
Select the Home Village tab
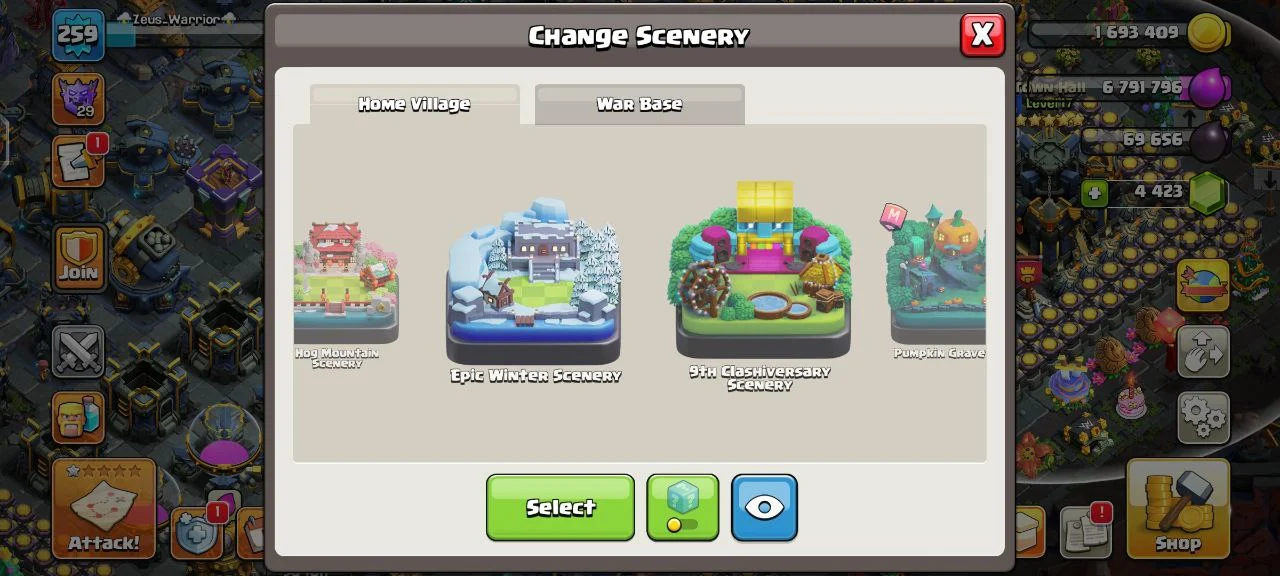[414, 104]
